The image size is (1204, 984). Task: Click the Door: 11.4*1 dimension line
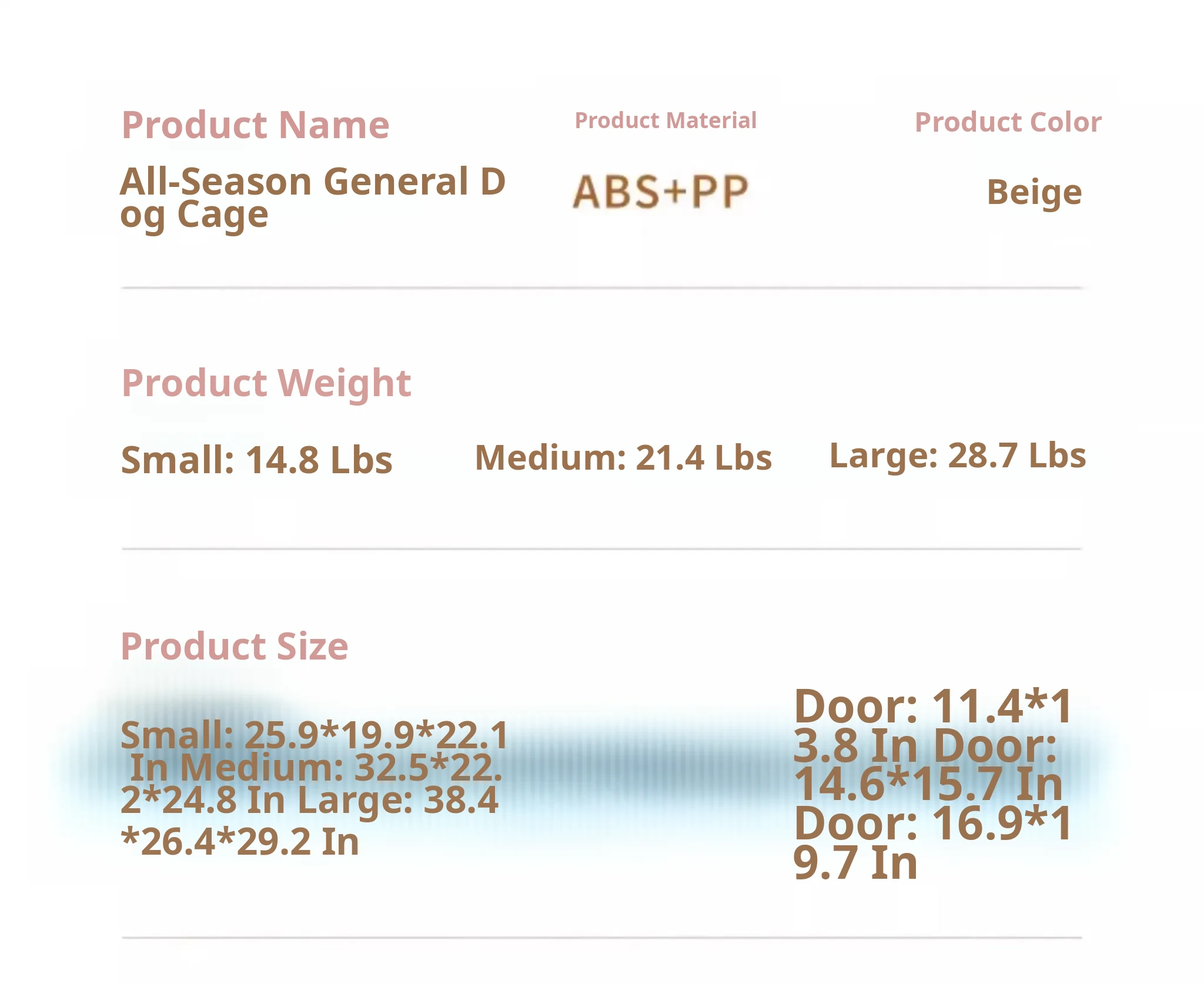pyautogui.click(x=932, y=706)
